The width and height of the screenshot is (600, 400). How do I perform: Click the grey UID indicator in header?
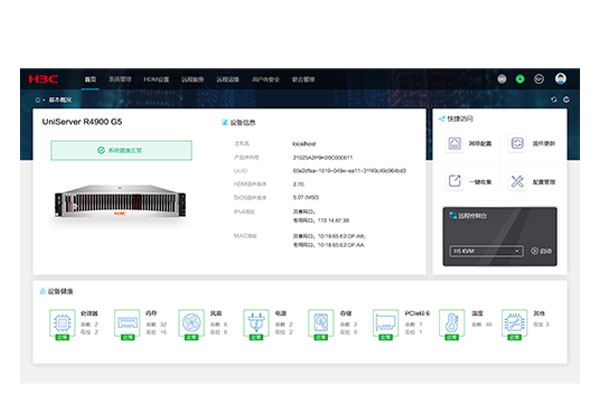[x=502, y=79]
